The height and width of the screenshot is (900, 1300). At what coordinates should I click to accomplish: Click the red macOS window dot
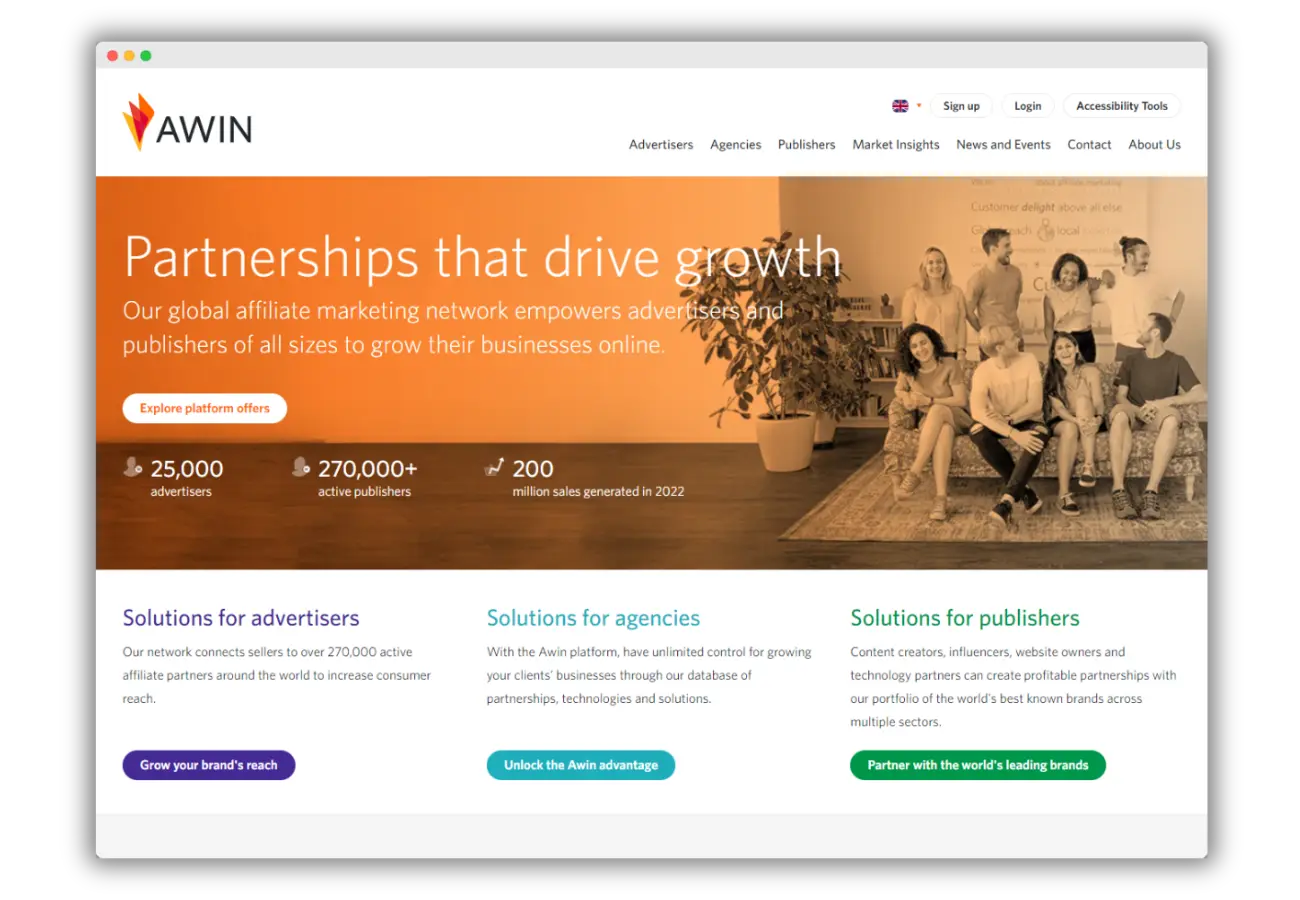[112, 56]
